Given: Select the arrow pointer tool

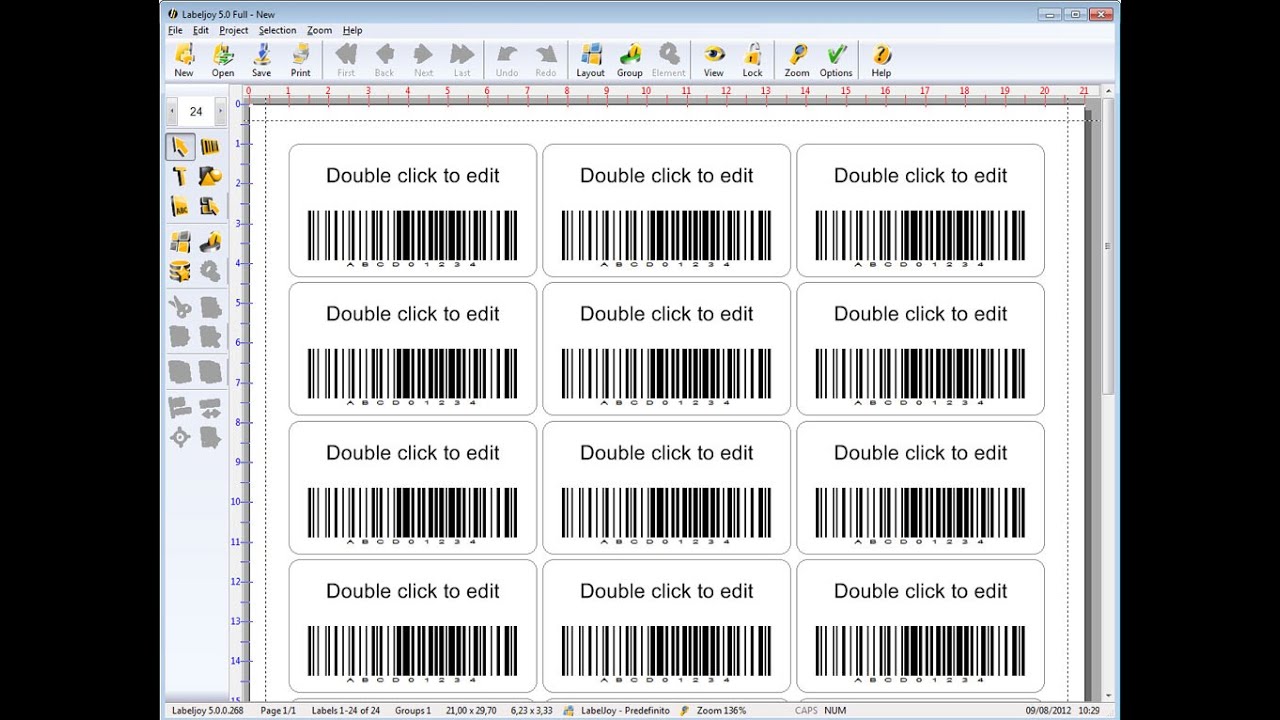Looking at the screenshot, I should 180,147.
